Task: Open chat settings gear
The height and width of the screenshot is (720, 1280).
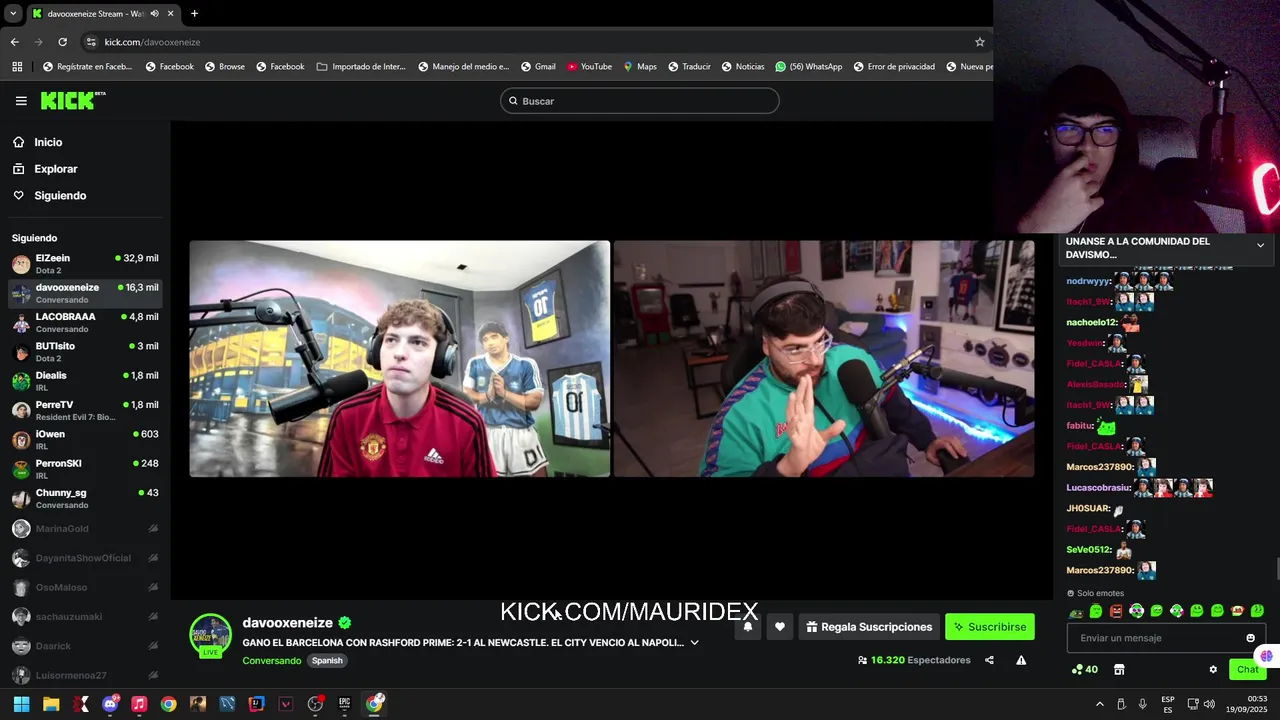Action: coord(1213,670)
